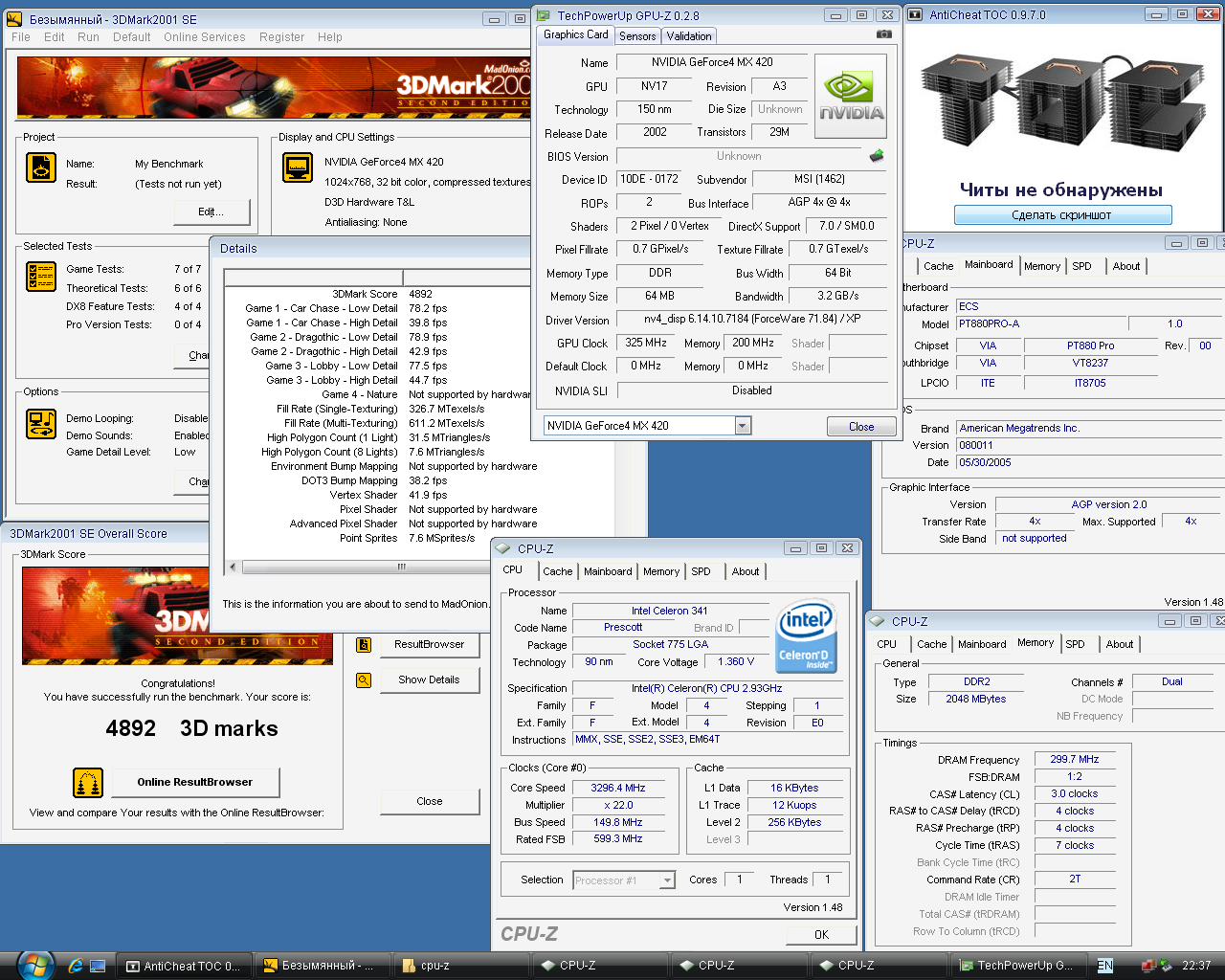Switch to the Validation tab in GPU-Z

tap(689, 36)
